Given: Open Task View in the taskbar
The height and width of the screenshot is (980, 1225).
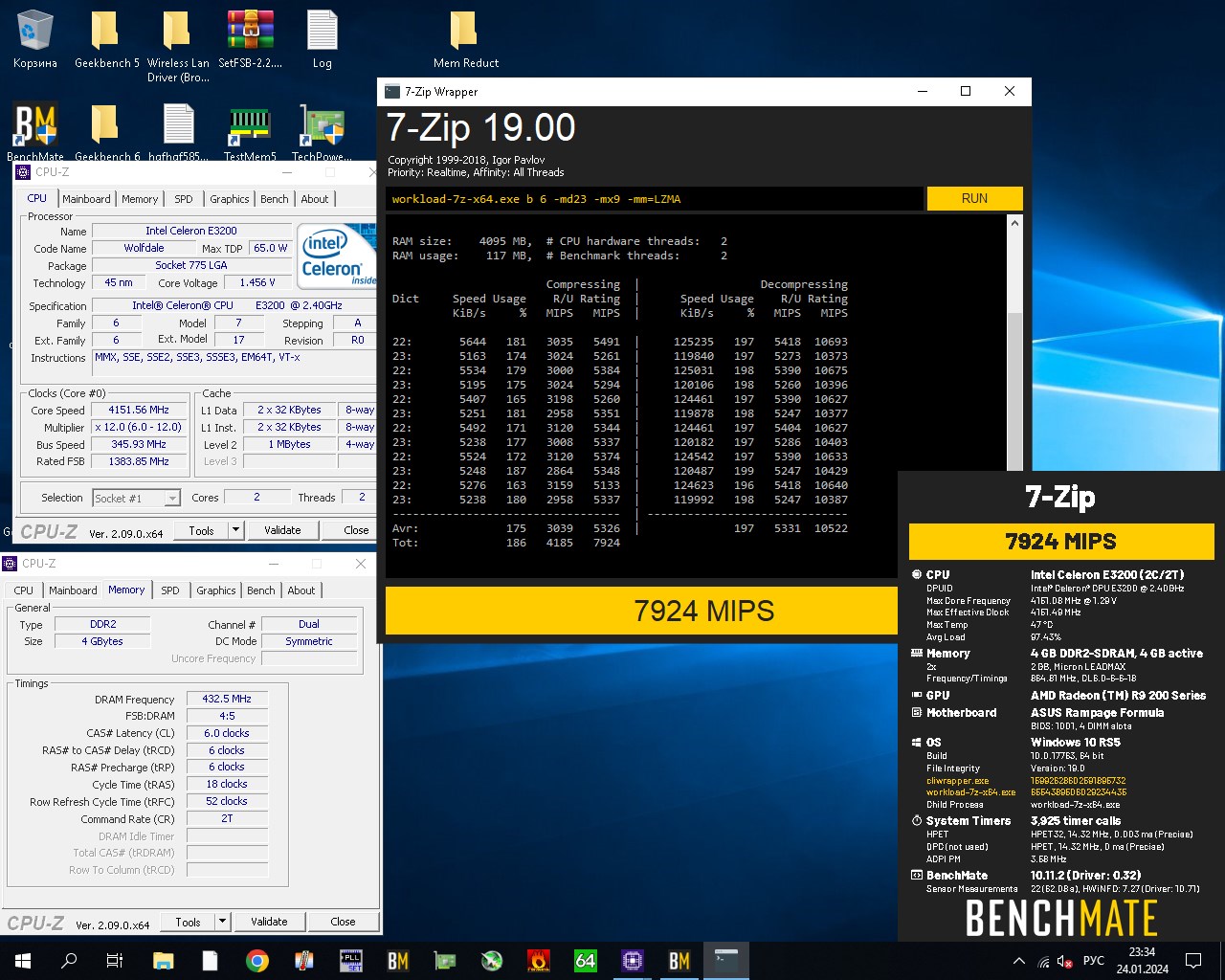Looking at the screenshot, I should tap(115, 961).
